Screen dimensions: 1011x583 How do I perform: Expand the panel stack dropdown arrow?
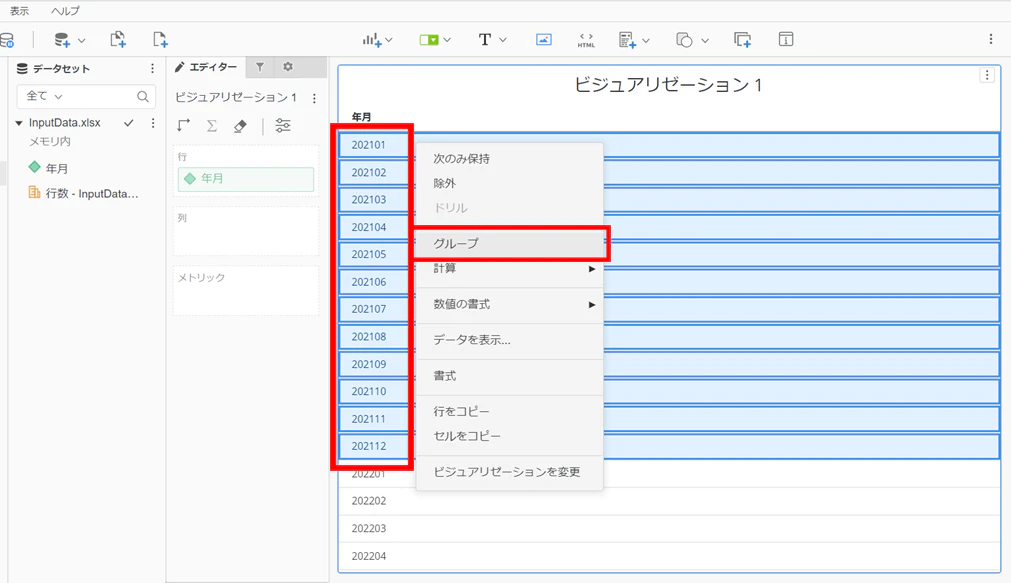click(646, 40)
